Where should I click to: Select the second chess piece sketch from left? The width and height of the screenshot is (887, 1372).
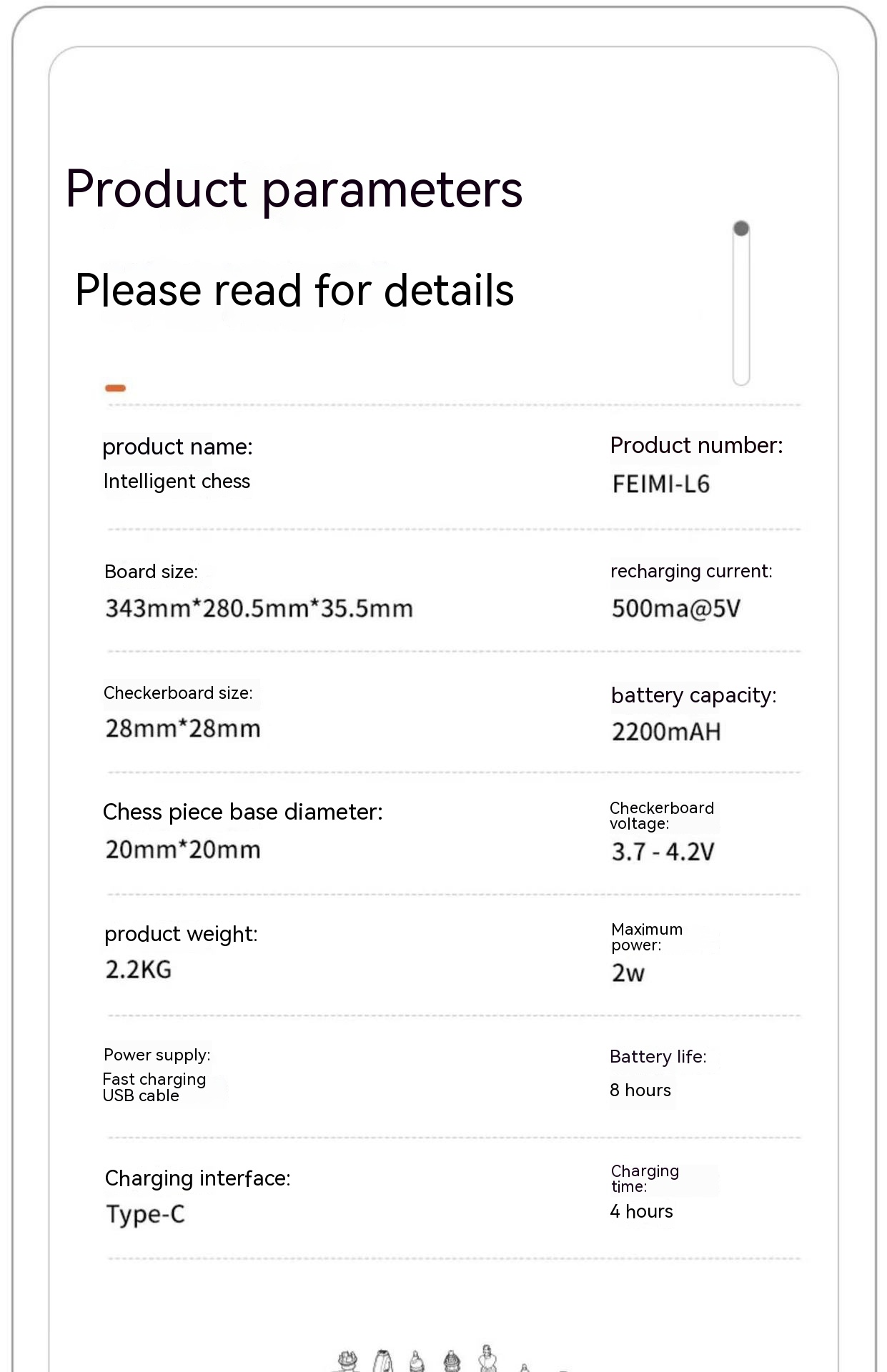(384, 1361)
